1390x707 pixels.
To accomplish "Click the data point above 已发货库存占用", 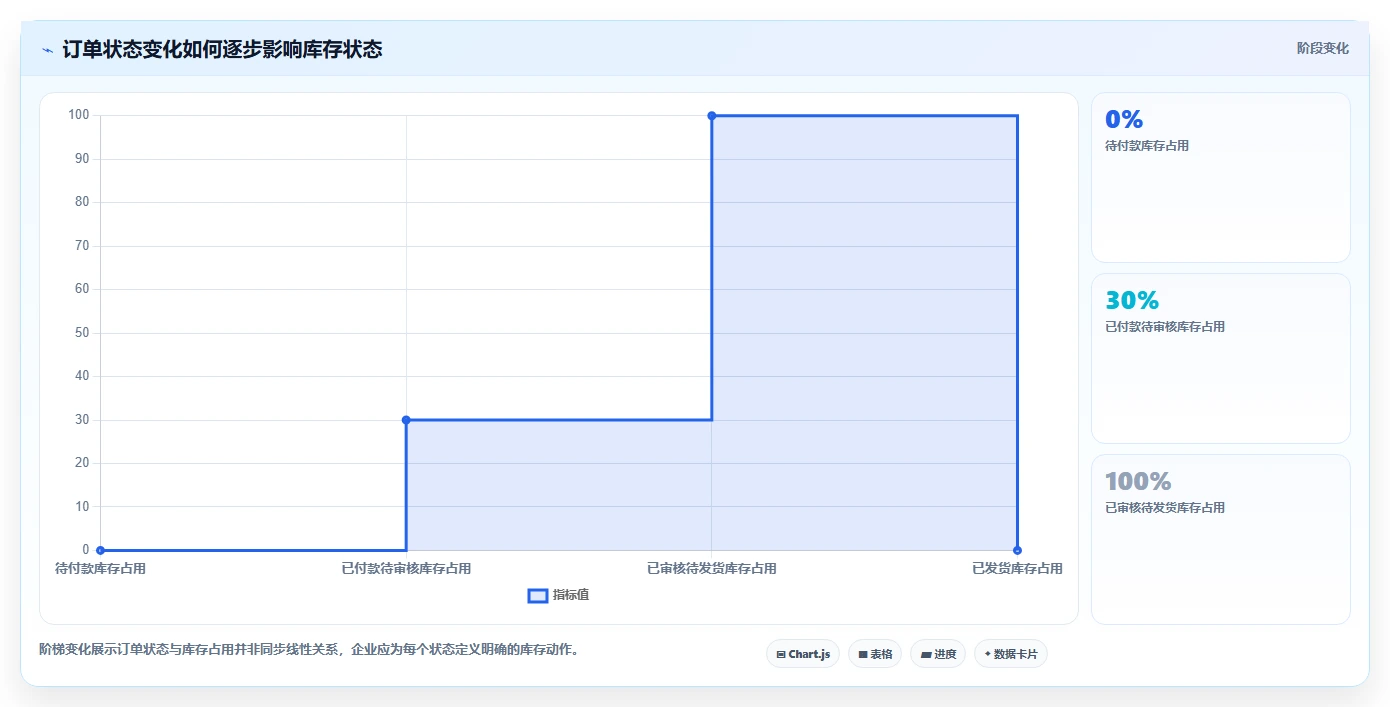I will pyautogui.click(x=1017, y=550).
